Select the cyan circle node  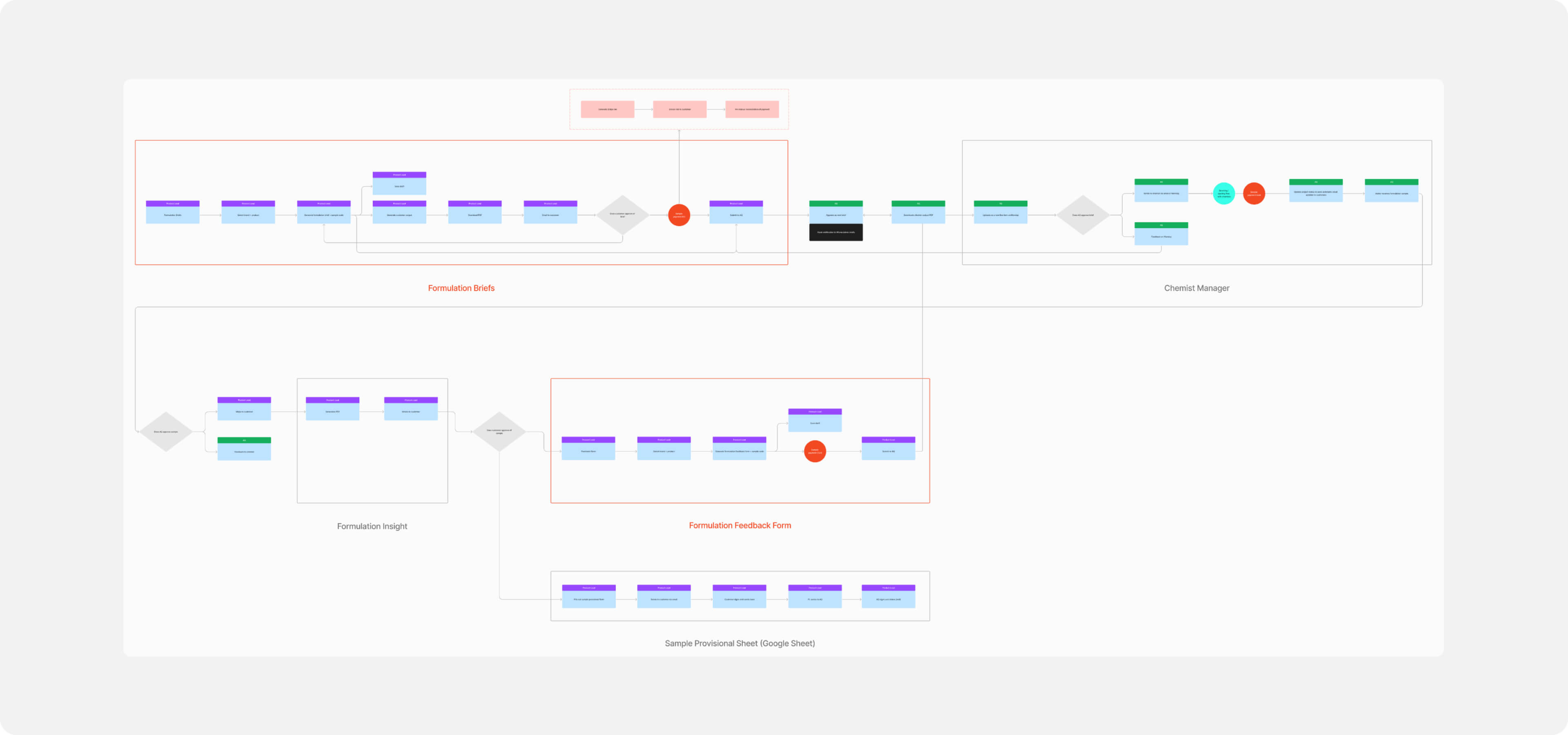click(1223, 194)
